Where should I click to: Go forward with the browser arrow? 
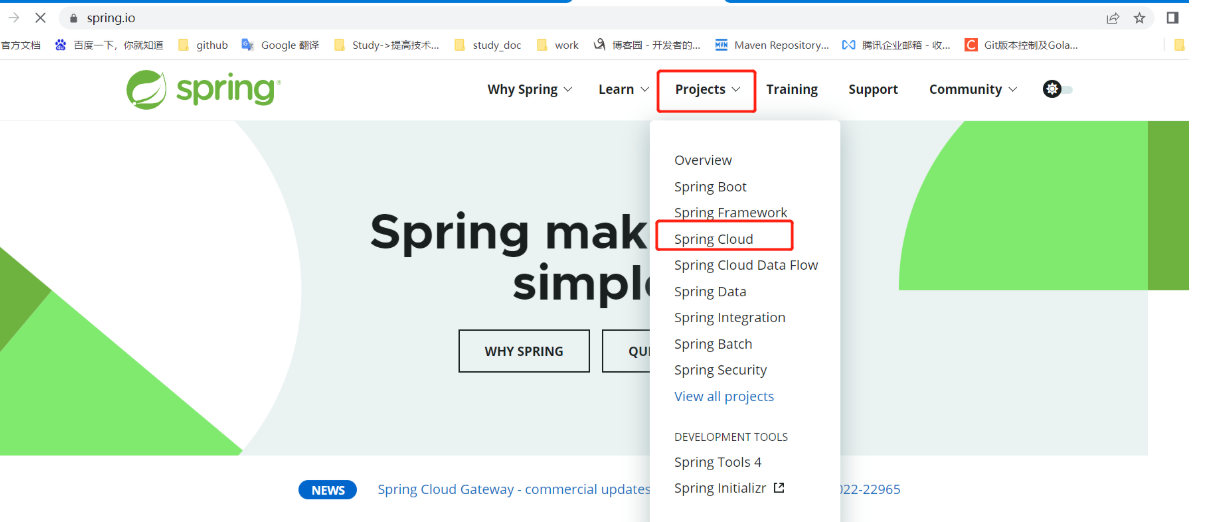(13, 17)
